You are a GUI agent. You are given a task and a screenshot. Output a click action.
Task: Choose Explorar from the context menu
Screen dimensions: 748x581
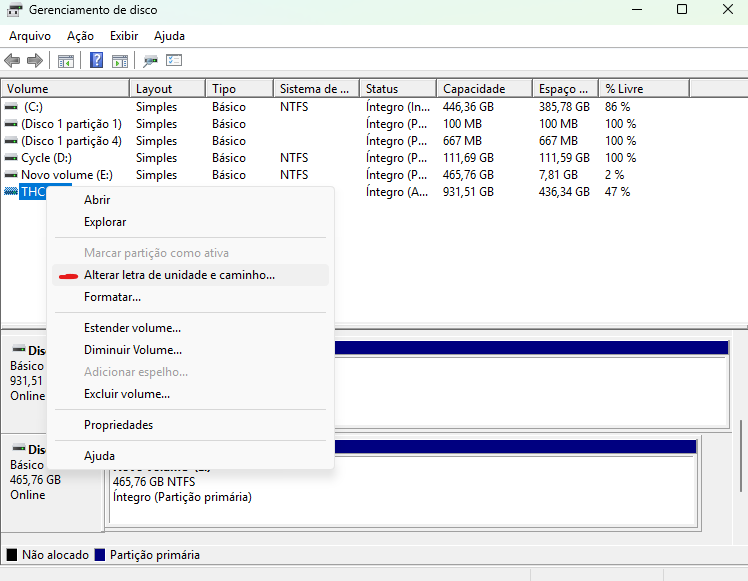pos(190,222)
